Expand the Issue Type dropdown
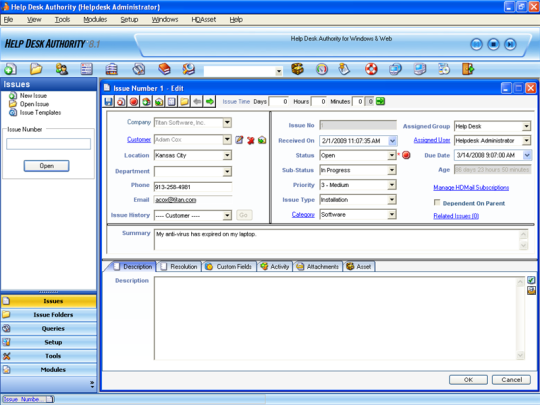Image resolution: width=540 pixels, height=405 pixels. click(x=392, y=200)
